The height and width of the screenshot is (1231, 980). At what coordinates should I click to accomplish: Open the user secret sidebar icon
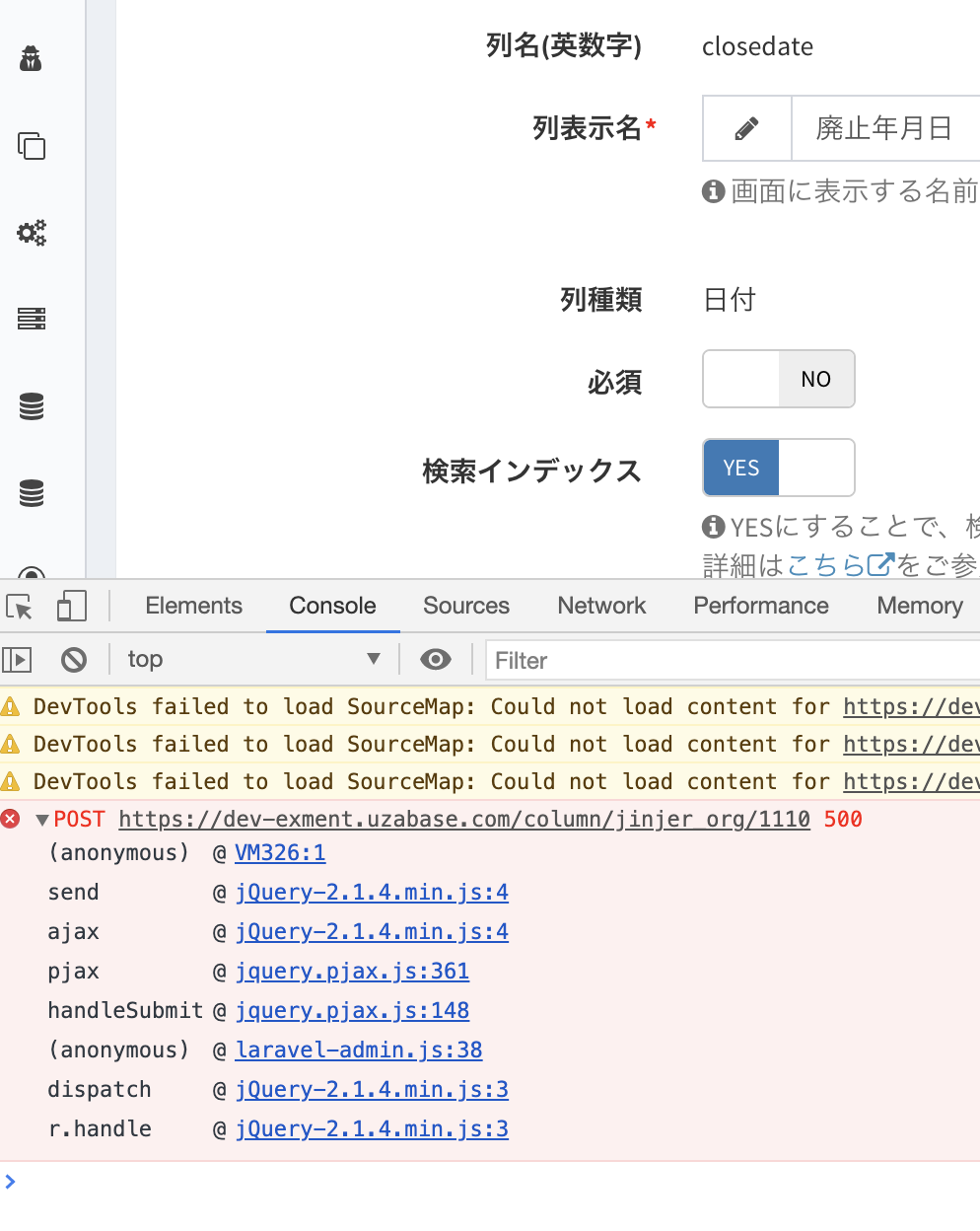click(32, 59)
